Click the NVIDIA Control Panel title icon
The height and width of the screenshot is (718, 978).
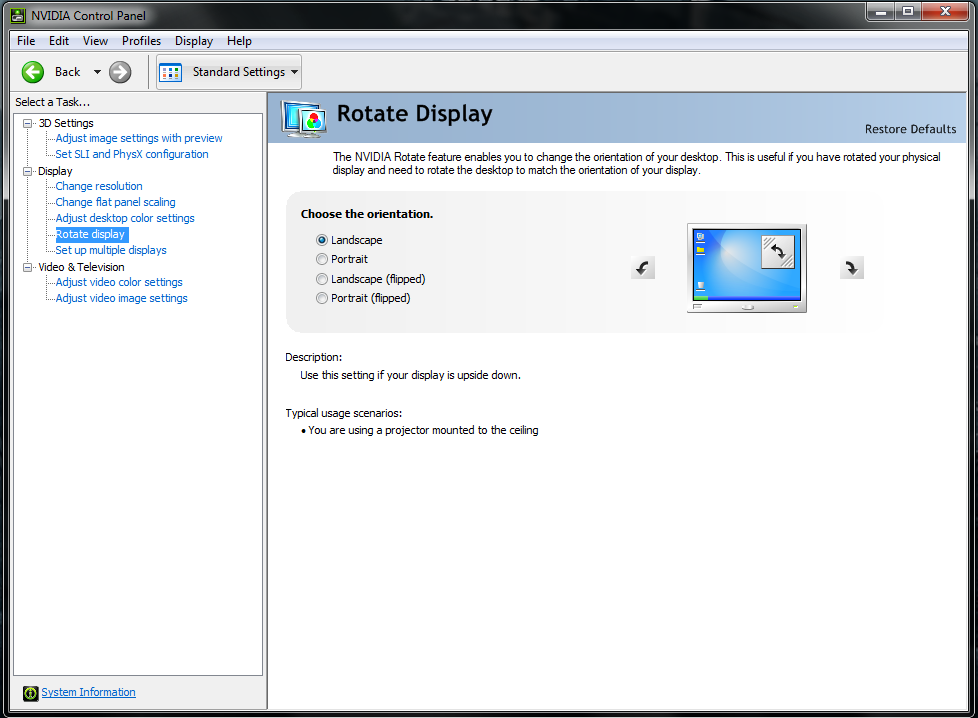click(x=17, y=16)
